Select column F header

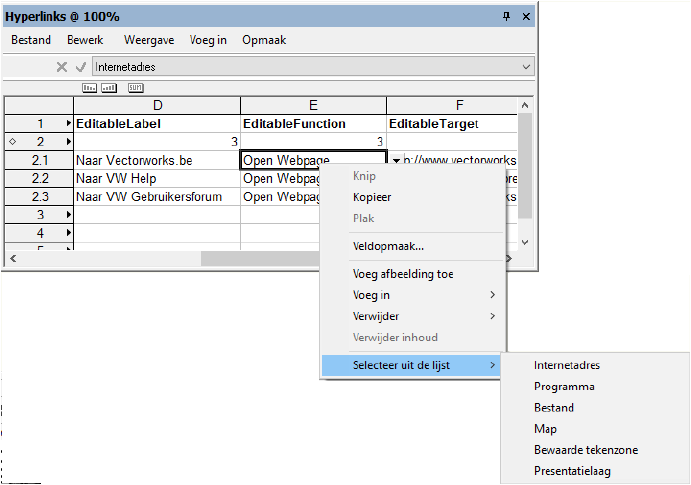pyautogui.click(x=452, y=106)
